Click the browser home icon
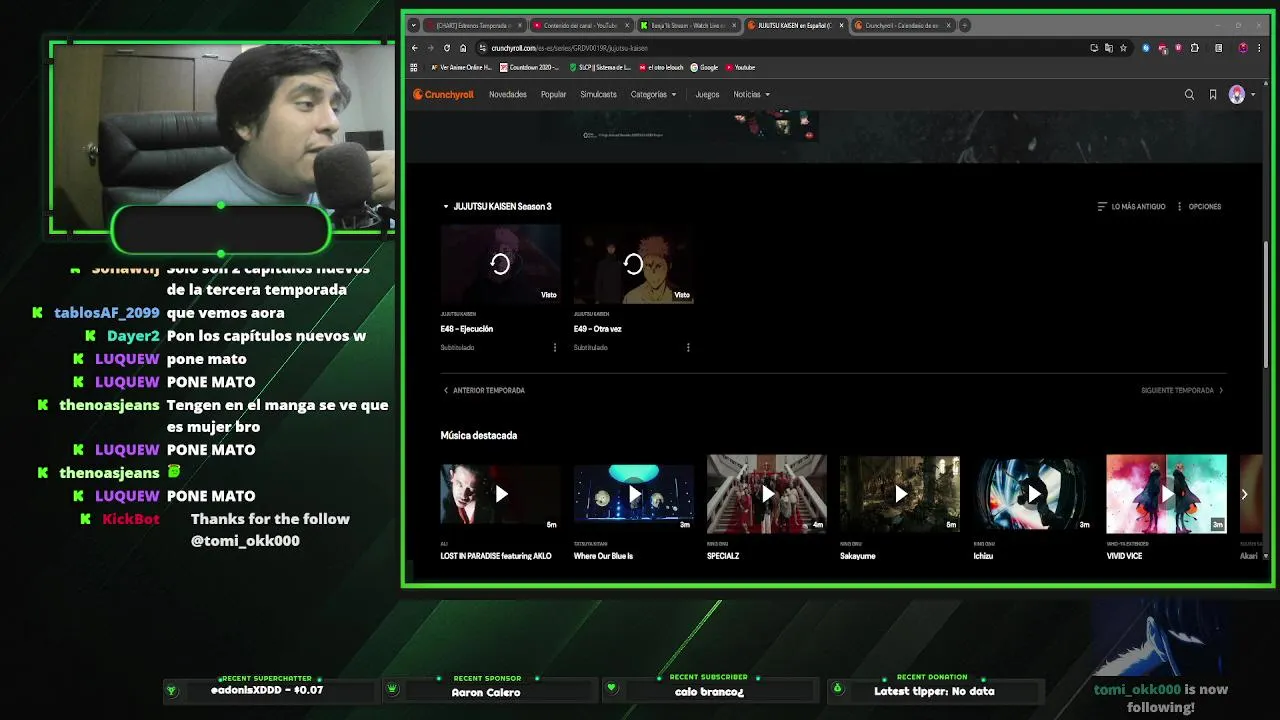The image size is (1280, 720). coord(463,48)
